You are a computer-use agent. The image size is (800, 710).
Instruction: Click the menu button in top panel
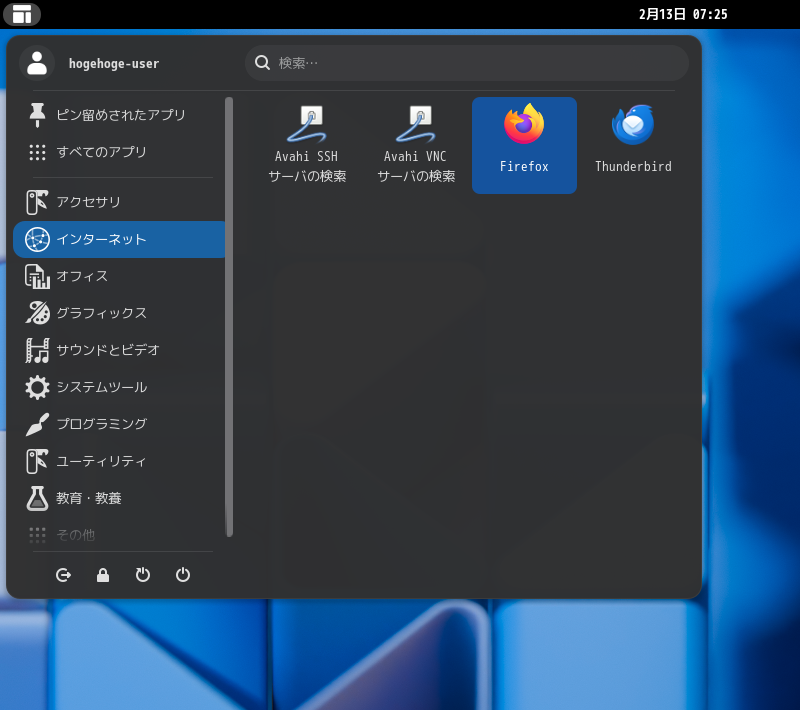coord(22,14)
